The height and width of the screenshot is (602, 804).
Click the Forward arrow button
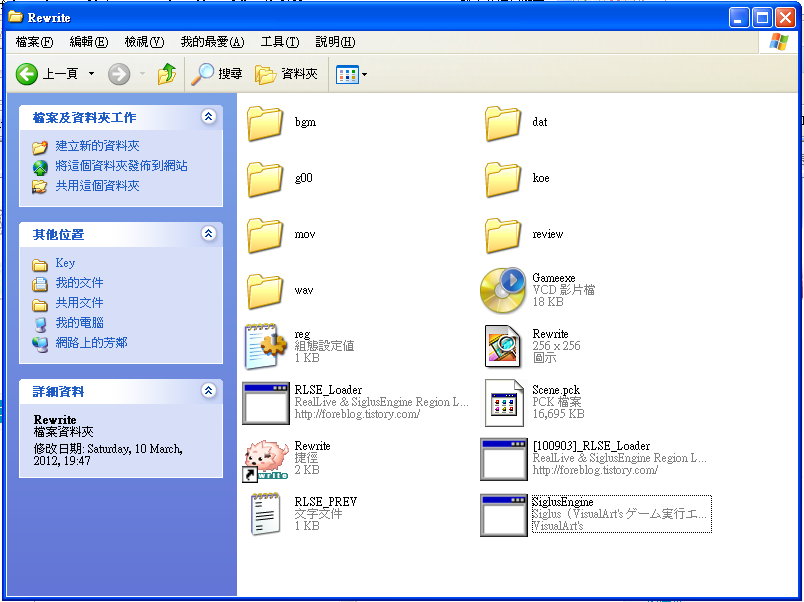[x=119, y=74]
